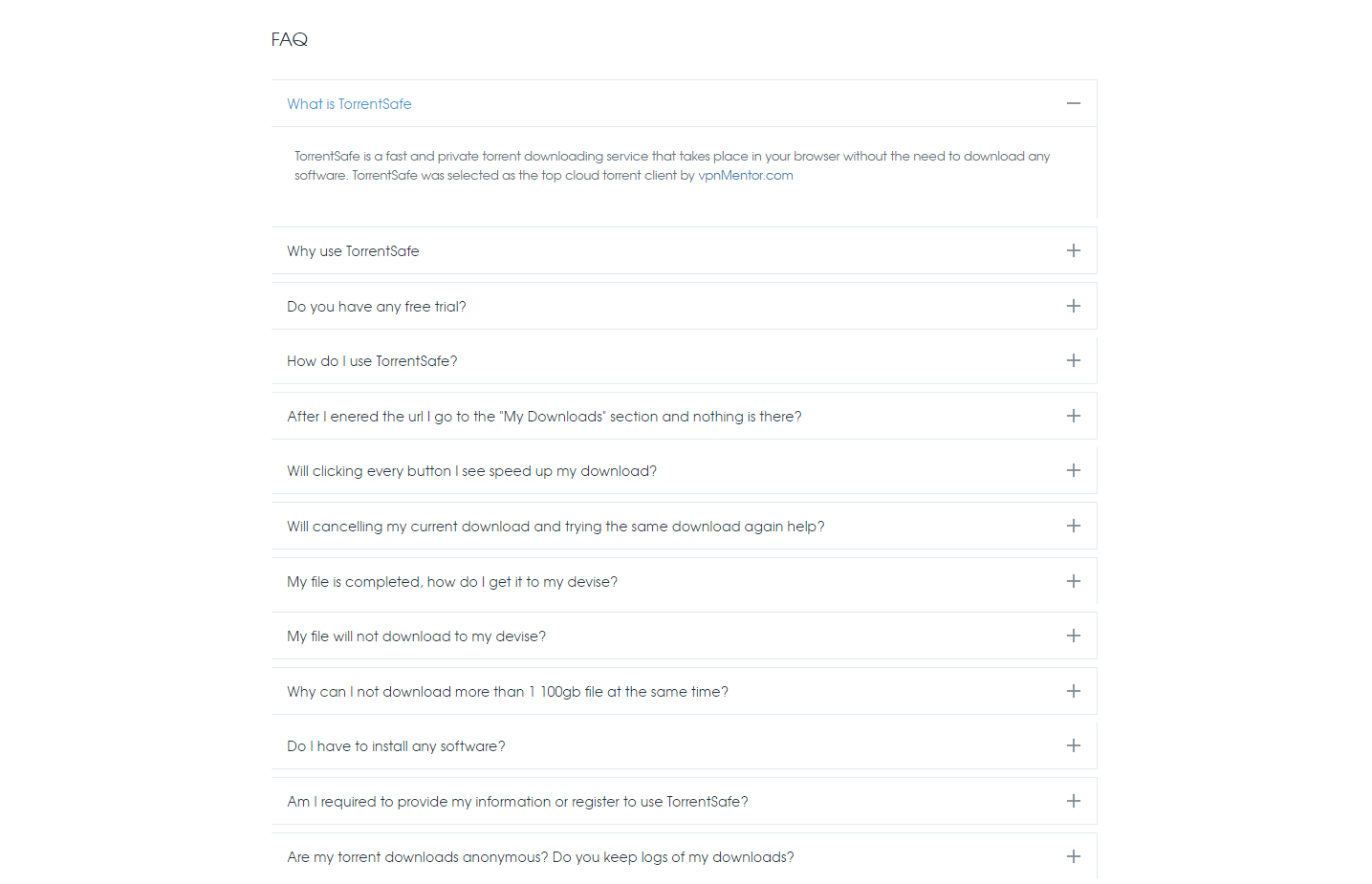Image resolution: width=1372 pixels, height=884 pixels.
Task: Click plus icon for 'Are my torrent downloads anonymous?'
Action: pyautogui.click(x=1073, y=856)
